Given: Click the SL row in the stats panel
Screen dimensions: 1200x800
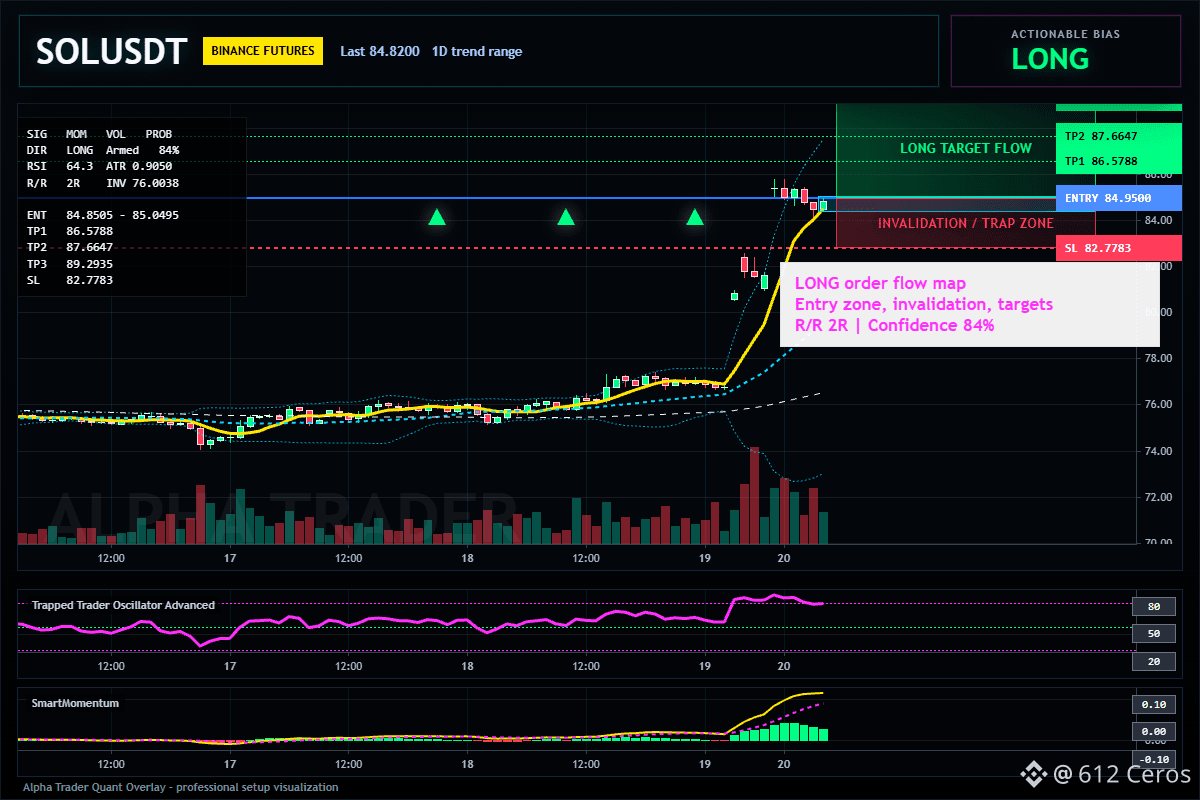Looking at the screenshot, I should coord(70,281).
